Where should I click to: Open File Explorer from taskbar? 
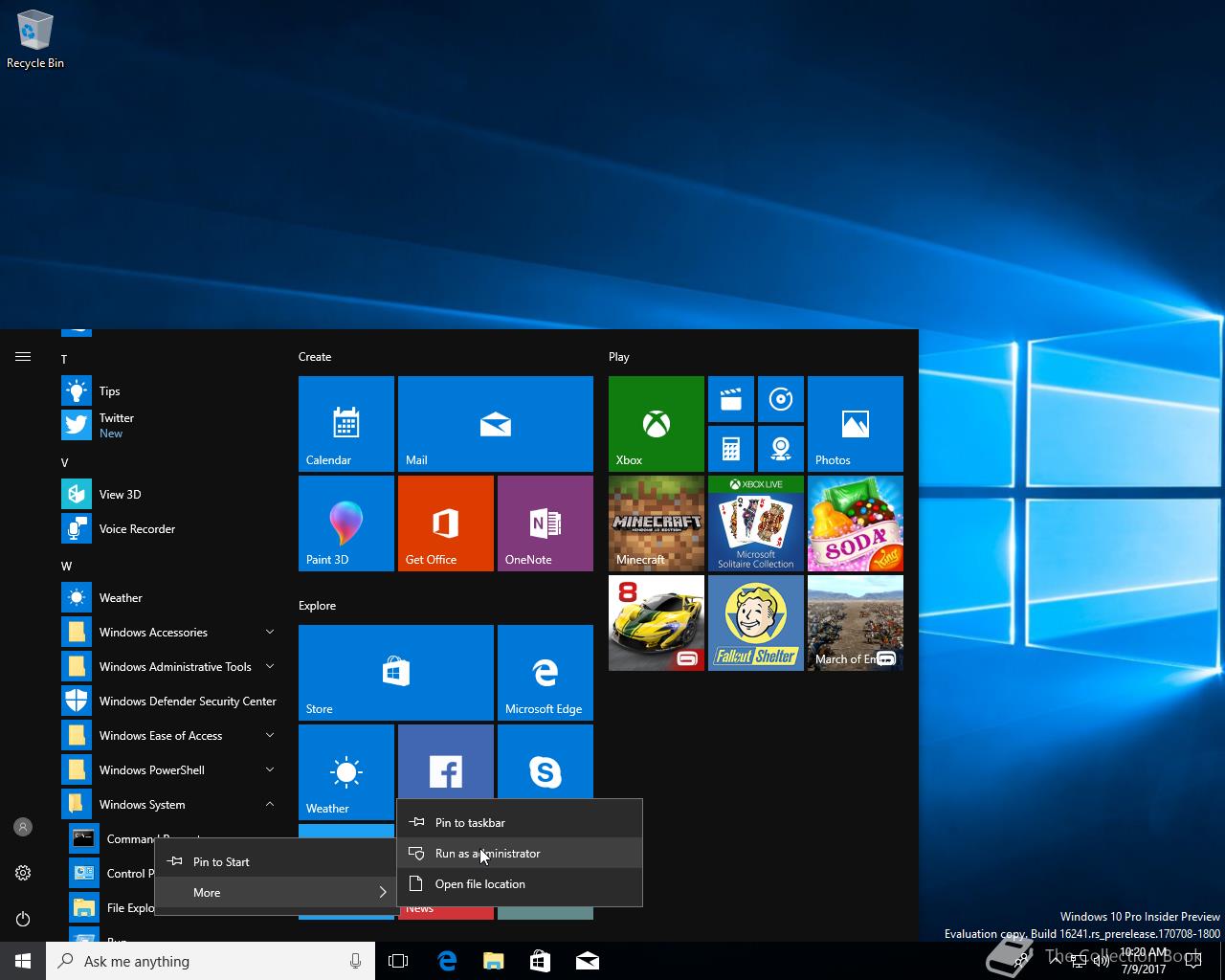(x=494, y=961)
